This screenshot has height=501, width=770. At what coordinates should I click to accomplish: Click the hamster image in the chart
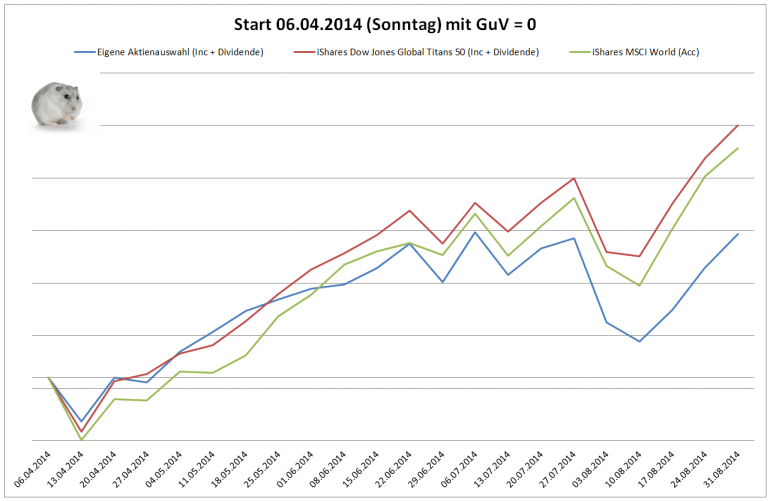pyautogui.click(x=57, y=104)
